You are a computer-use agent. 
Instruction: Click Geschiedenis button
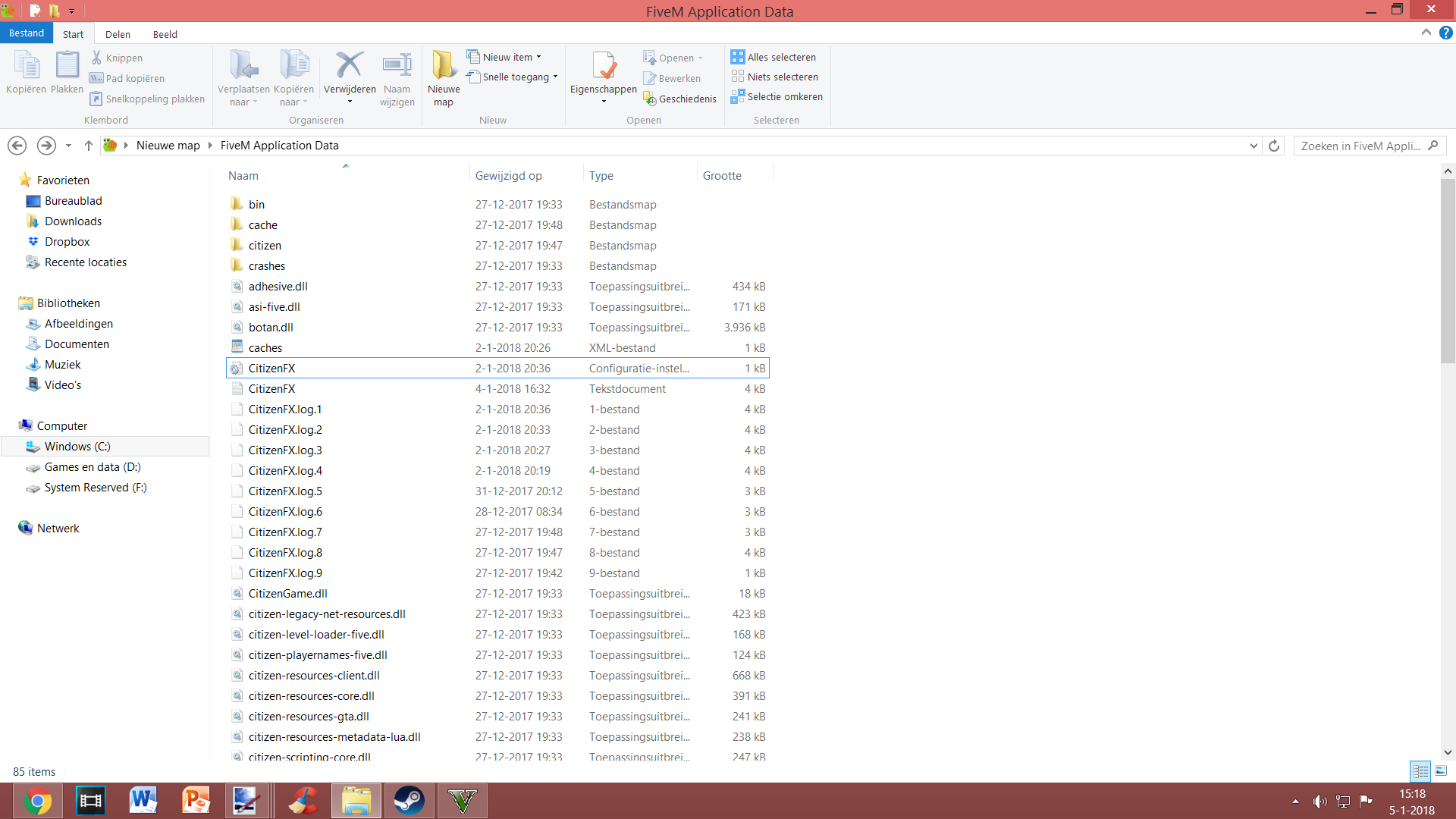pyautogui.click(x=679, y=99)
